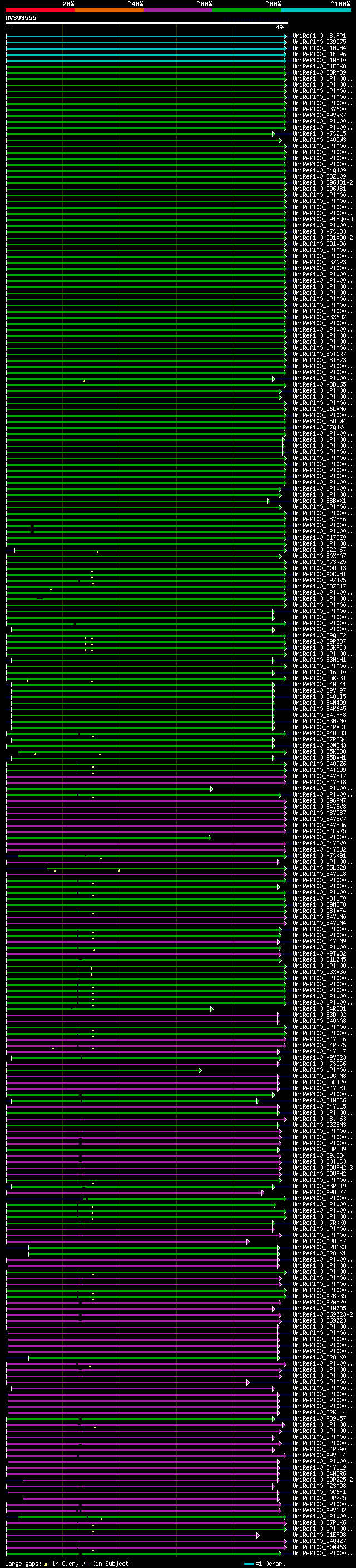Select the UniRef100_B0X0A7 label

[x=319, y=556]
